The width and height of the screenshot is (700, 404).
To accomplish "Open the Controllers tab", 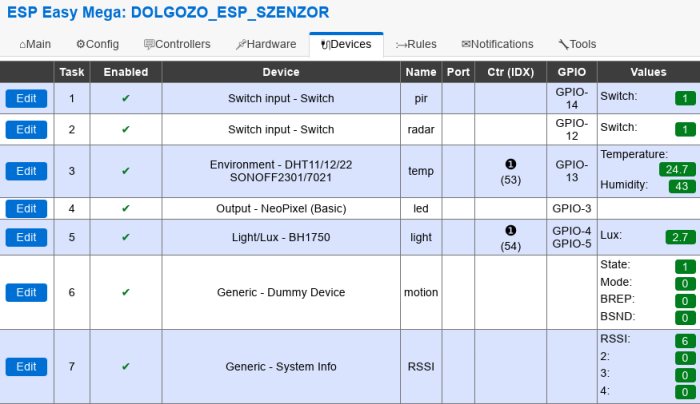I will 177,44.
